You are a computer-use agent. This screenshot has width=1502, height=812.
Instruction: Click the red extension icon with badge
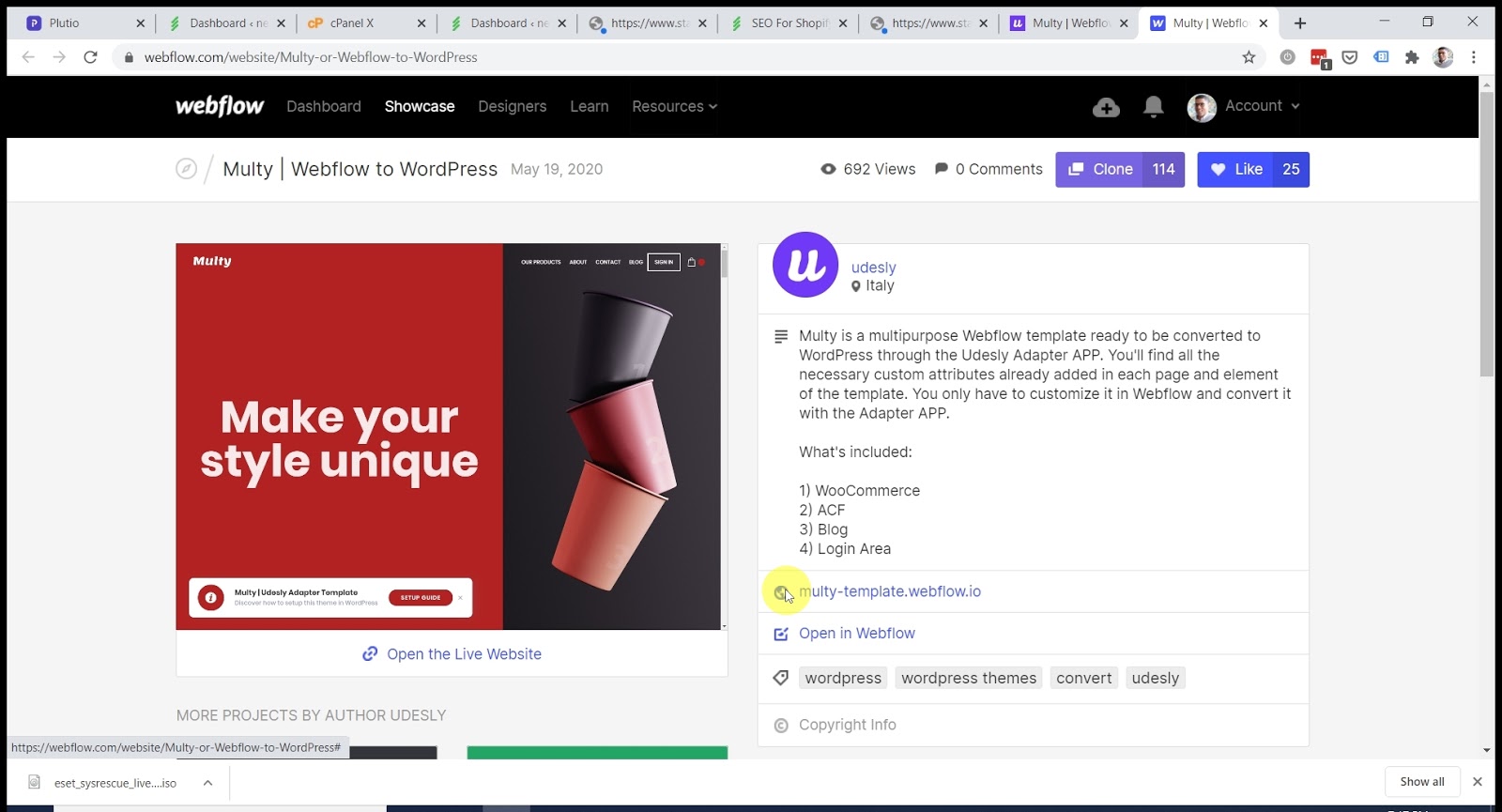(1320, 58)
